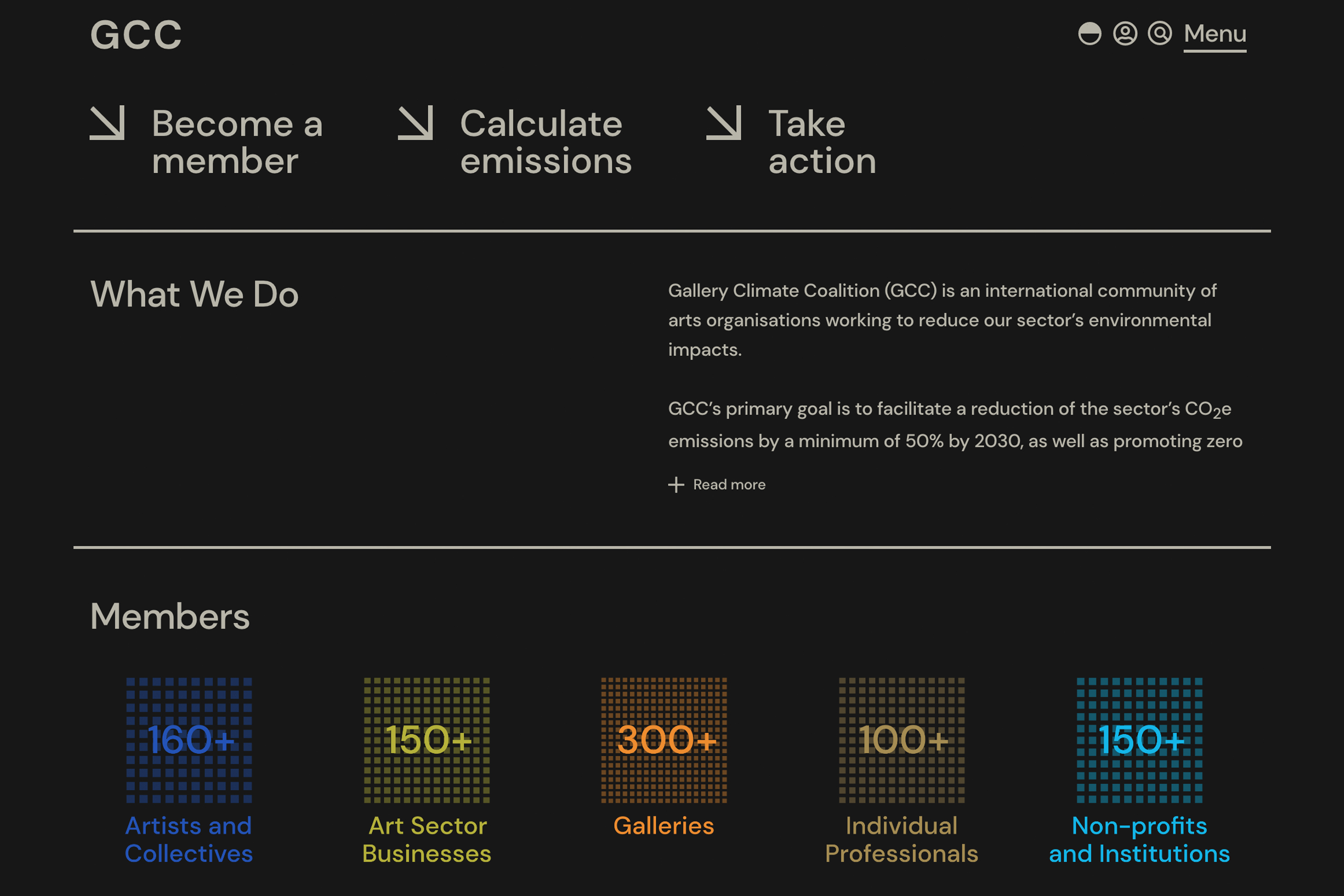Viewport: 1344px width, 896px height.
Task: Click the arrow beside Calculate emissions
Action: tap(415, 123)
